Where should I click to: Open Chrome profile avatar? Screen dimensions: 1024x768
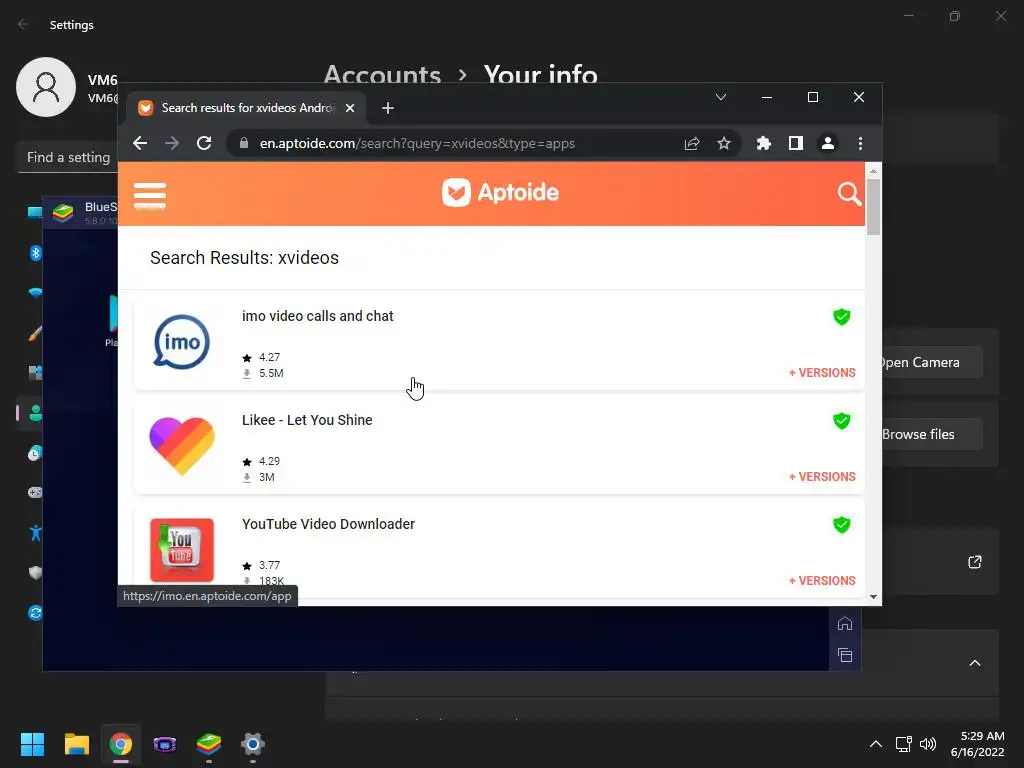pyautogui.click(x=827, y=144)
